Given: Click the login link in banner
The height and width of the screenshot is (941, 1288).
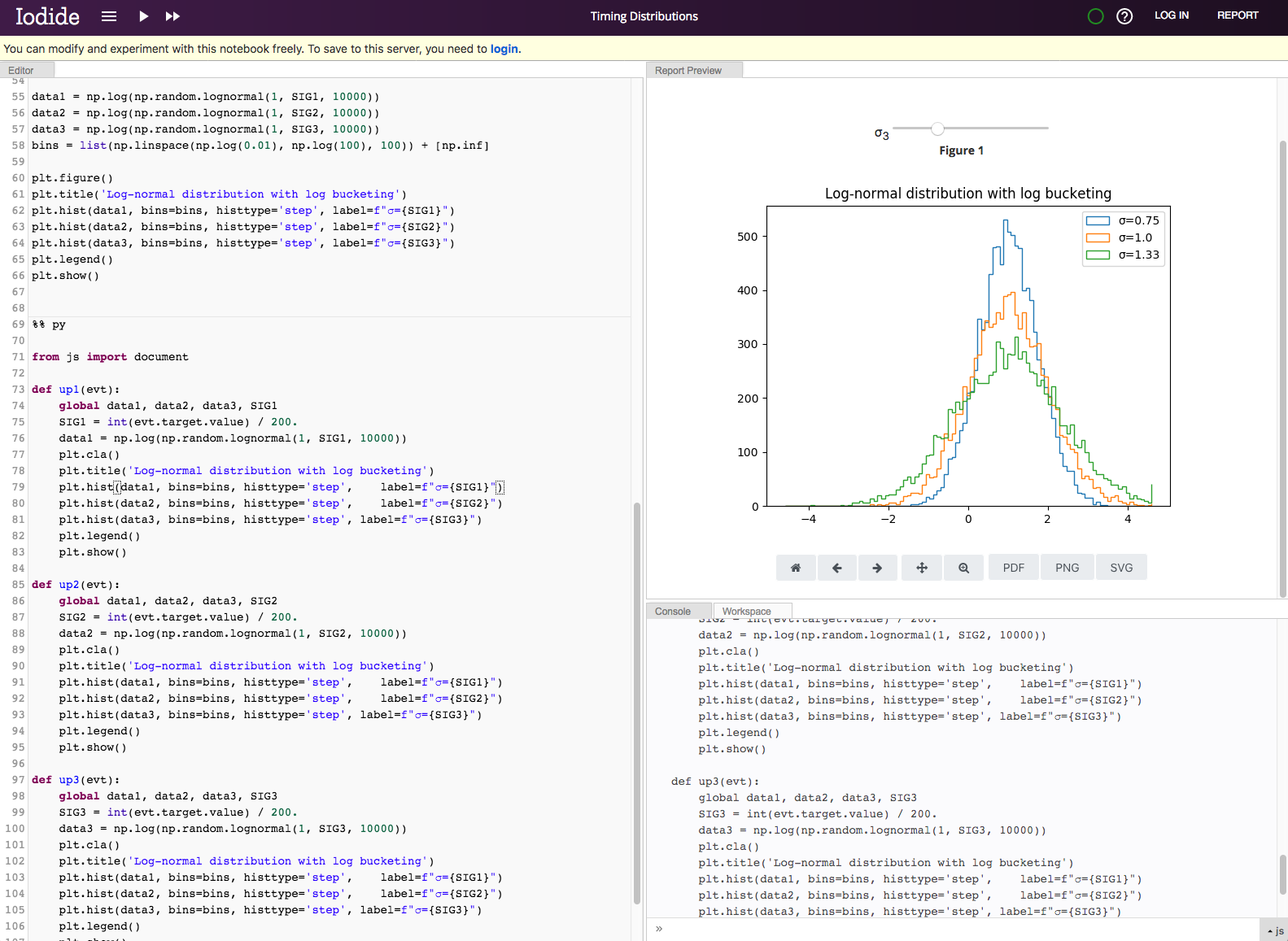Looking at the screenshot, I should (504, 49).
